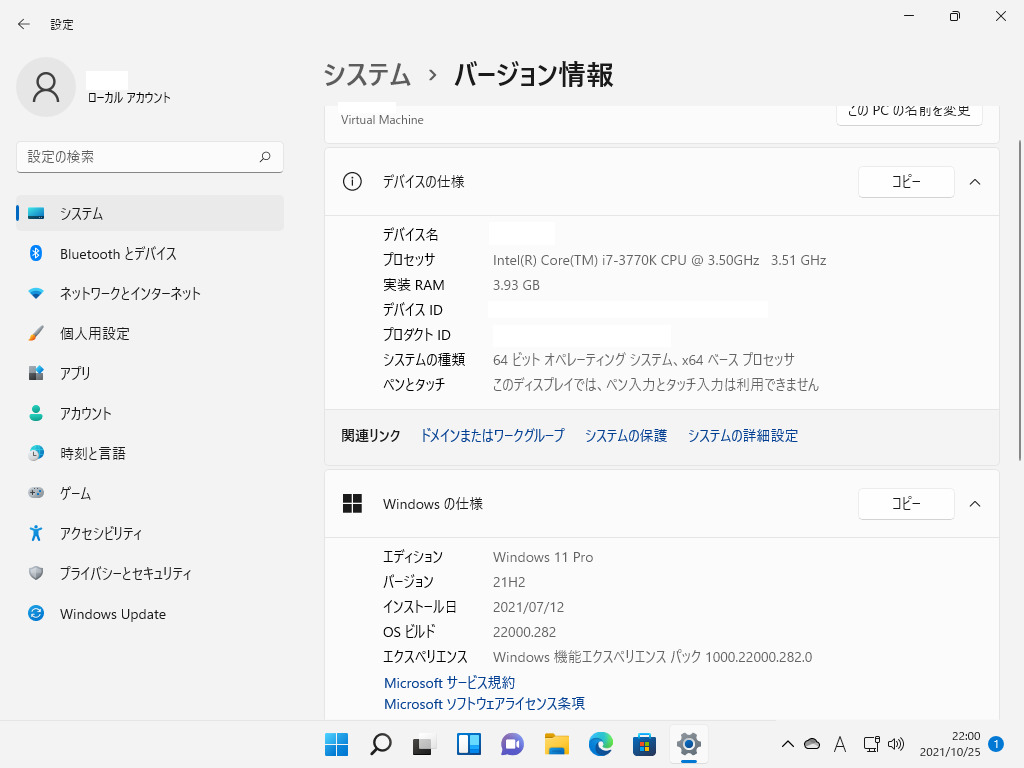1024x768 pixels.
Task: Open 個人用設定 personalization page
Action: pyautogui.click(x=94, y=334)
